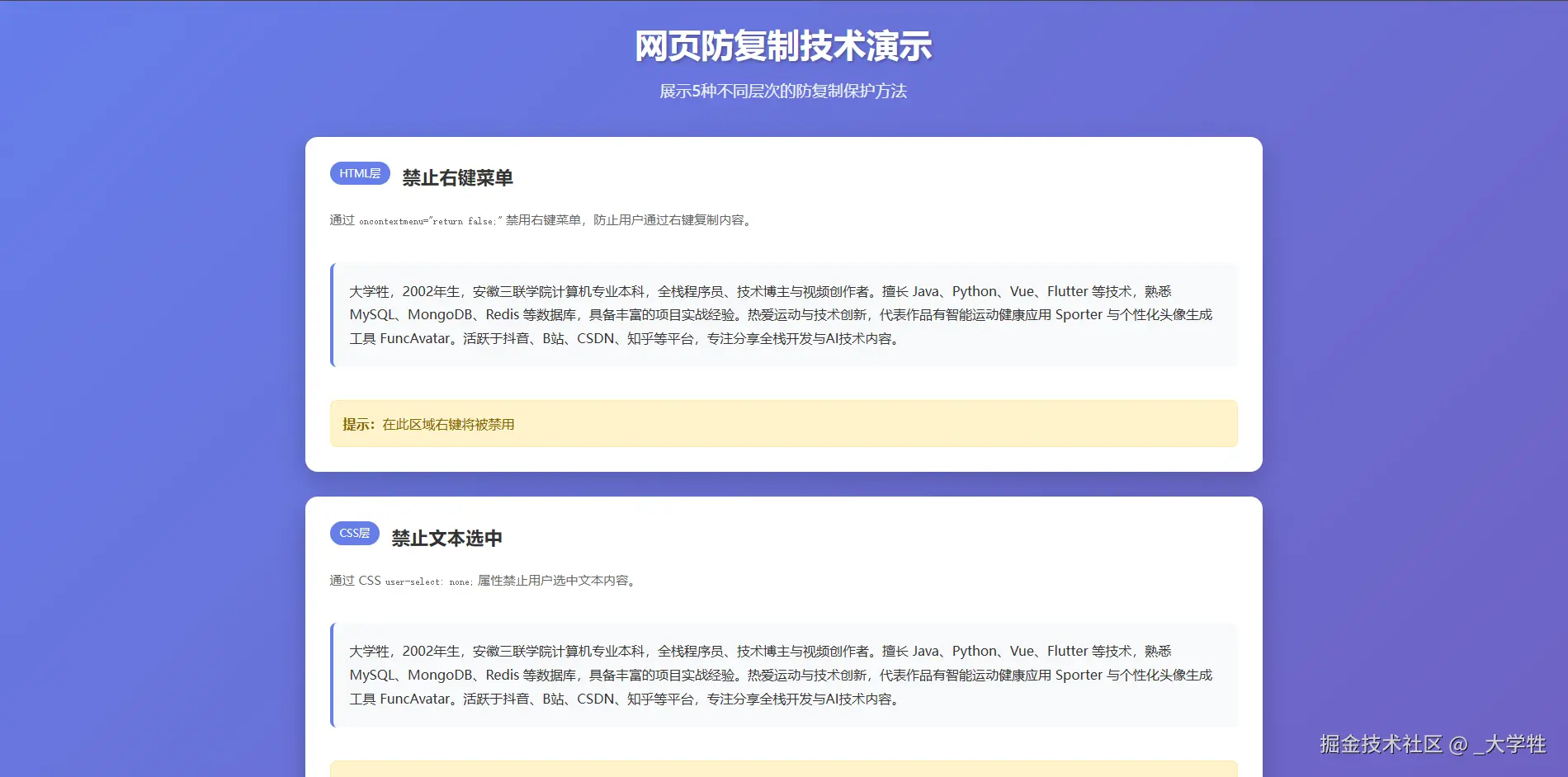Toggle the text-selection disabled quote block

click(x=784, y=675)
